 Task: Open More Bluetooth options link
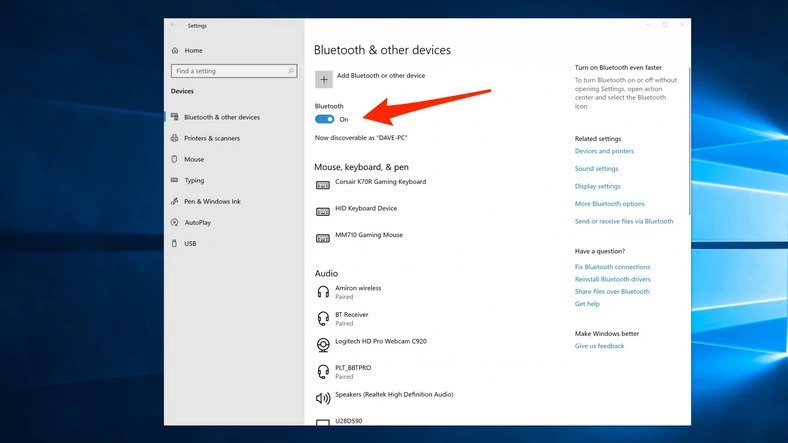pos(610,204)
